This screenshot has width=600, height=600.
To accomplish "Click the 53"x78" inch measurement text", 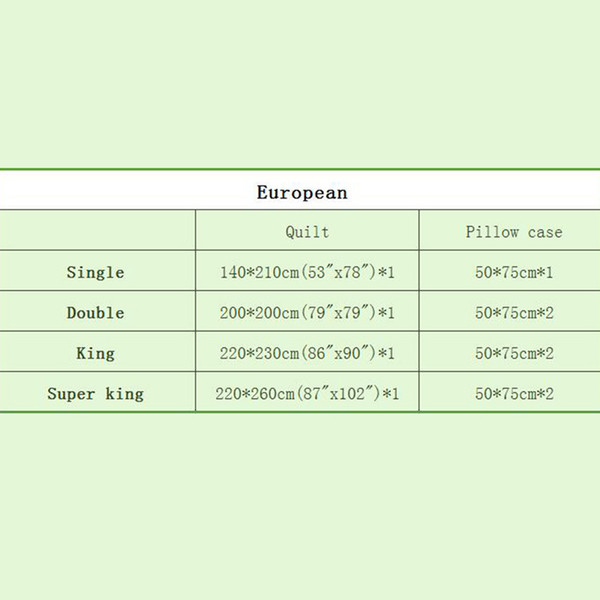I will (x=338, y=272).
